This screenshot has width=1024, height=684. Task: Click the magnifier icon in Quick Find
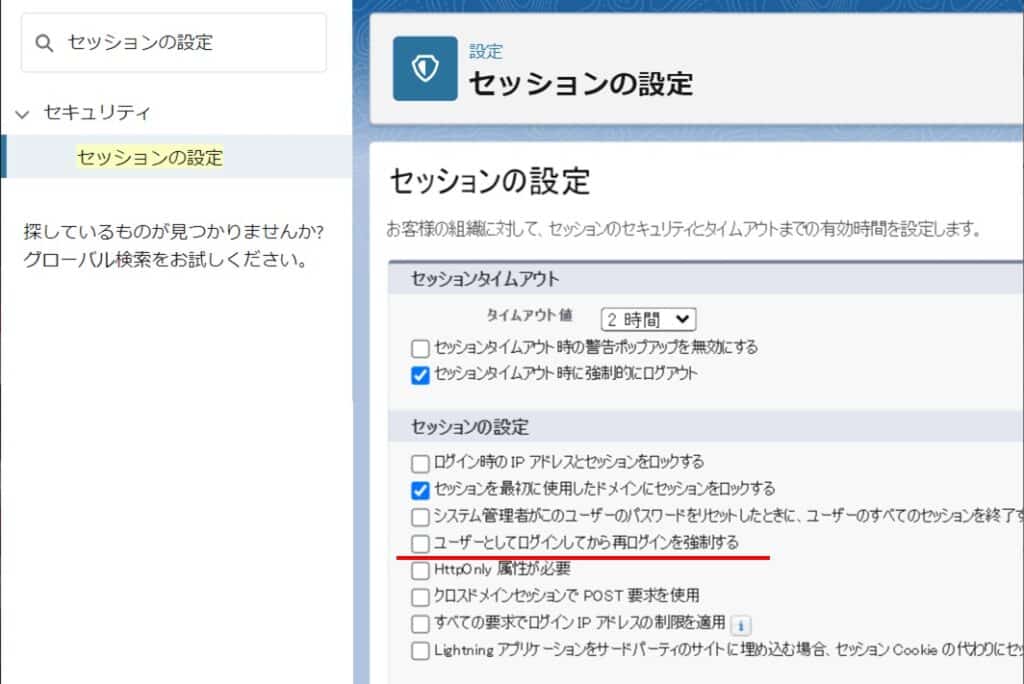43,43
